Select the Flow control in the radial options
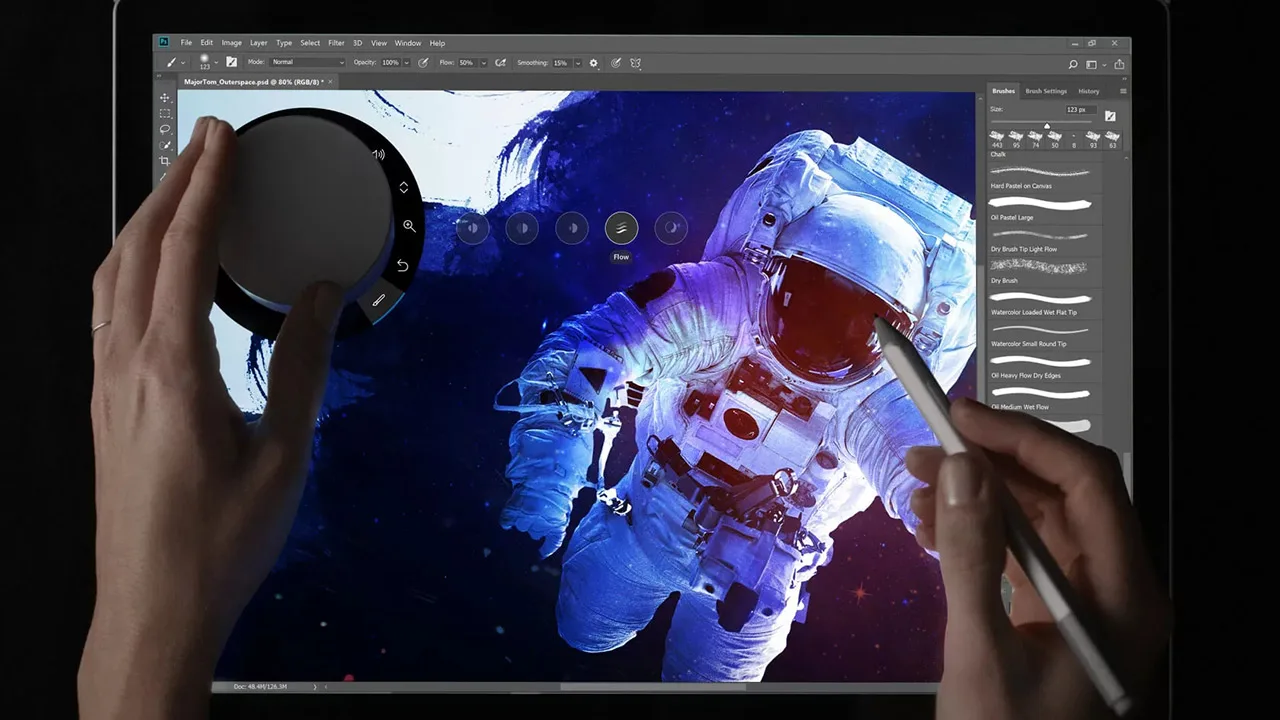 621,229
